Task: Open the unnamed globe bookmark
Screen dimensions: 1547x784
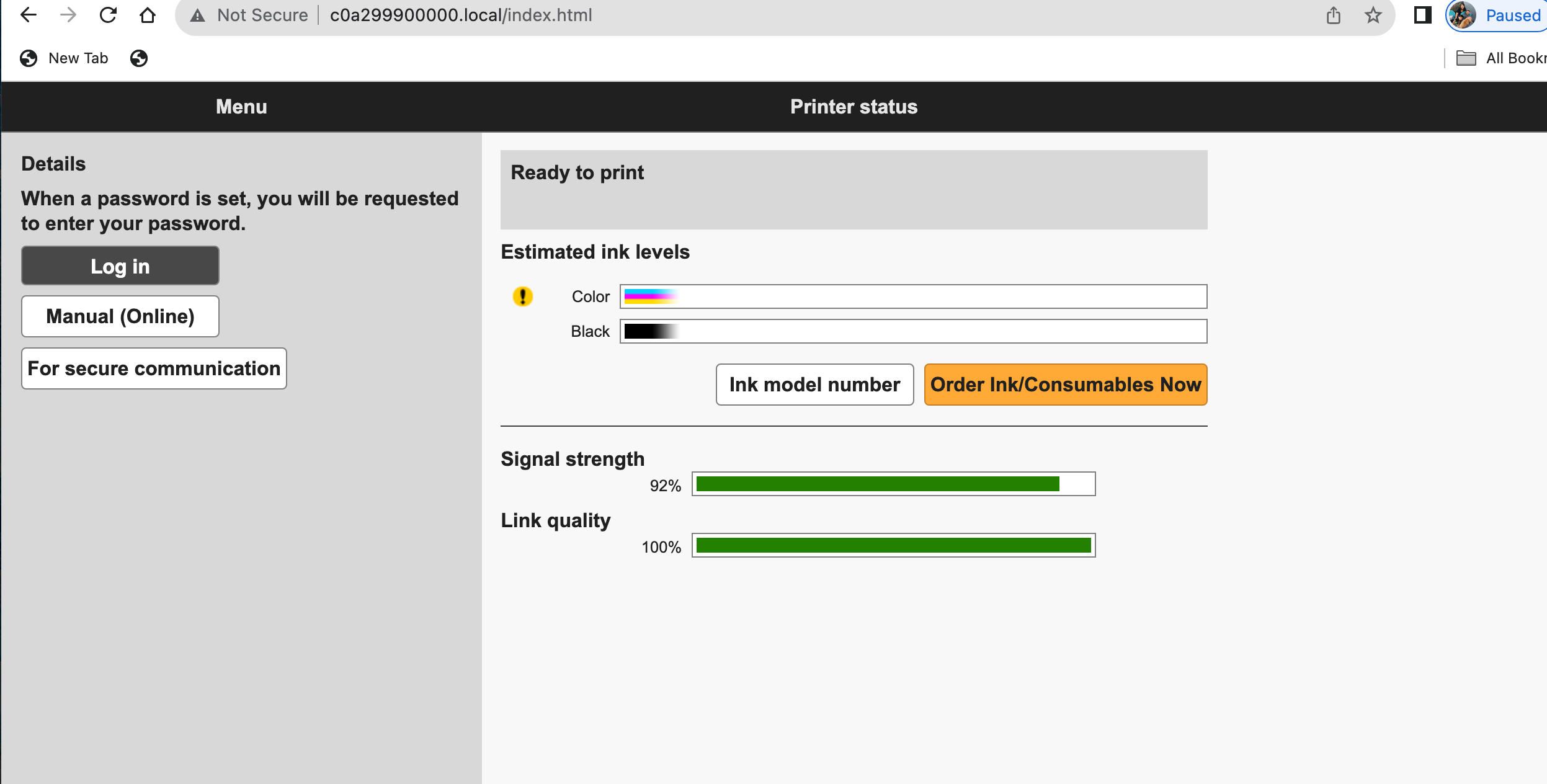Action: (139, 58)
